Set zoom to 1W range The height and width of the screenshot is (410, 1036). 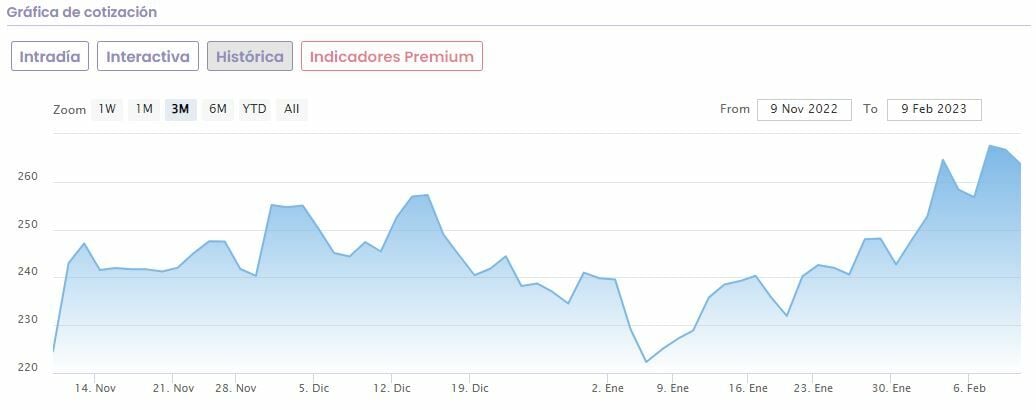107,109
